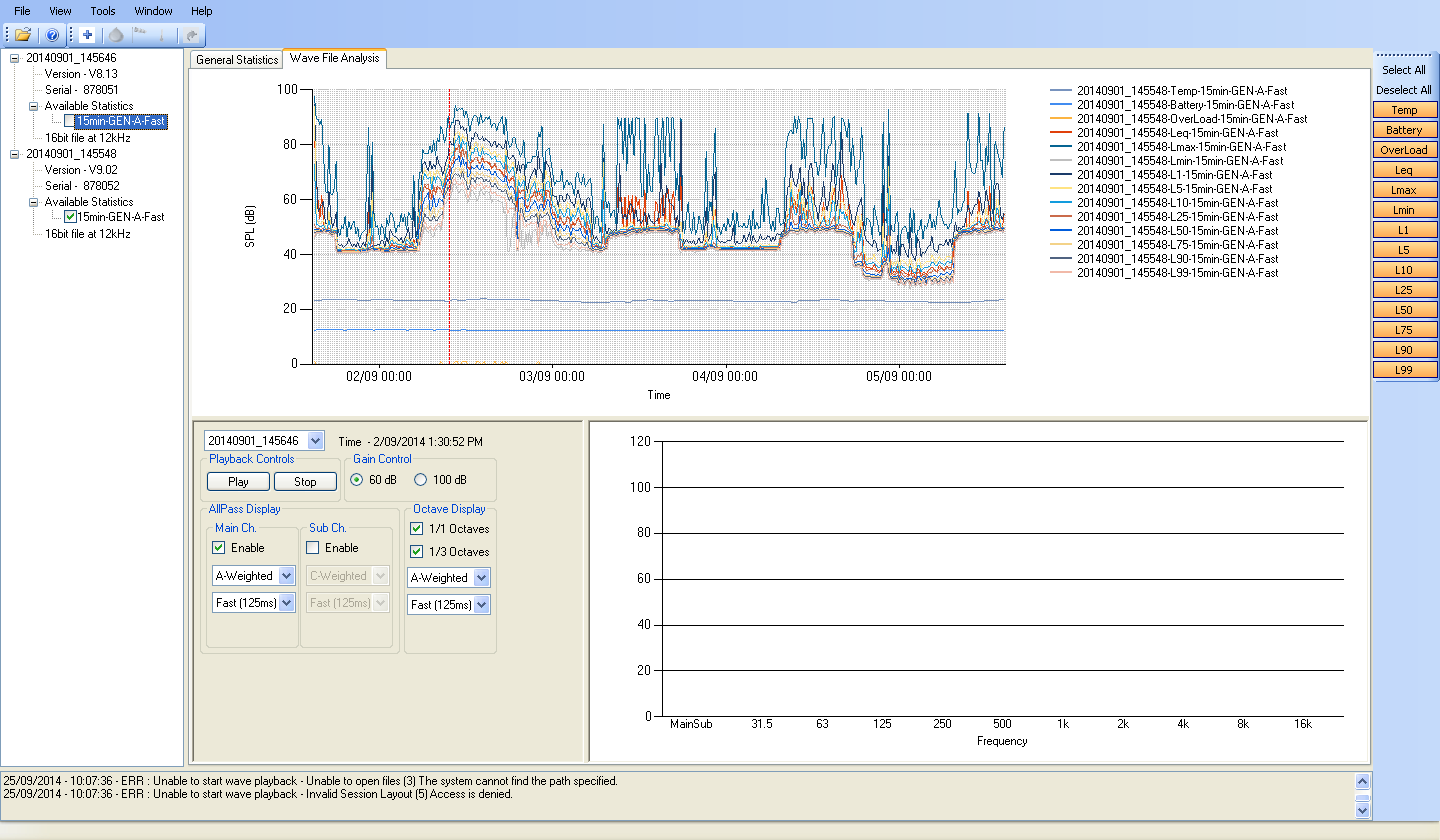This screenshot has height=840, width=1440.
Task: Click the Lmax series button
Action: point(1404,190)
